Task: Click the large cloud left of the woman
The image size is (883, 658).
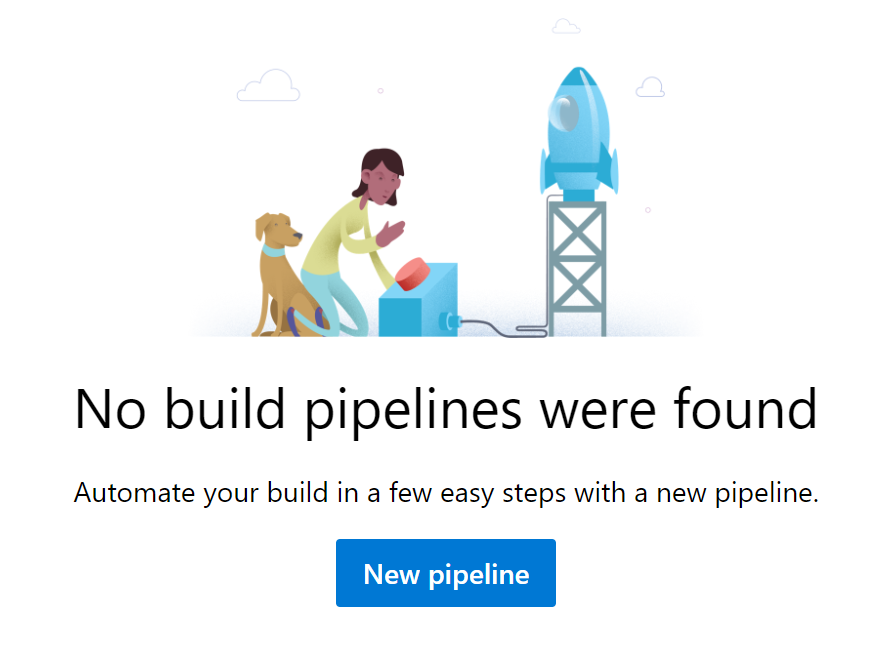Action: tap(269, 86)
